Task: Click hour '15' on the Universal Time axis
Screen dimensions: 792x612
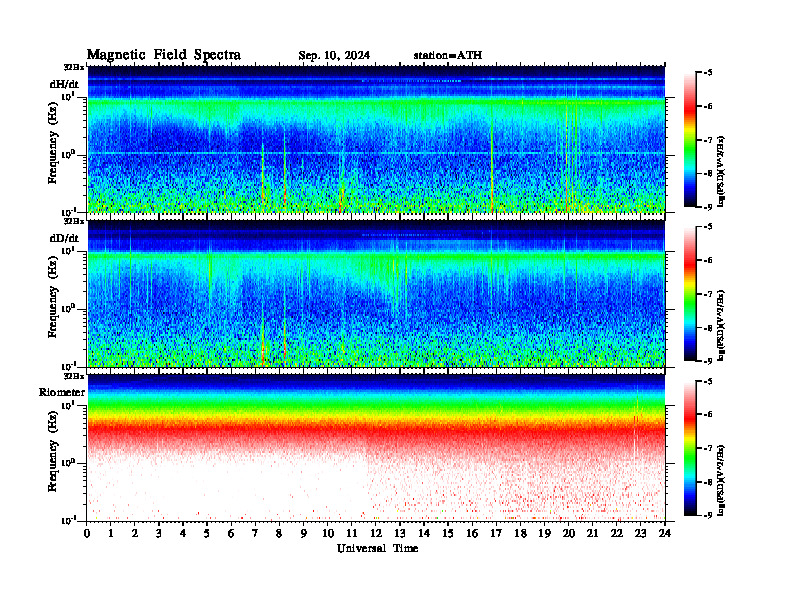Action: [448, 533]
